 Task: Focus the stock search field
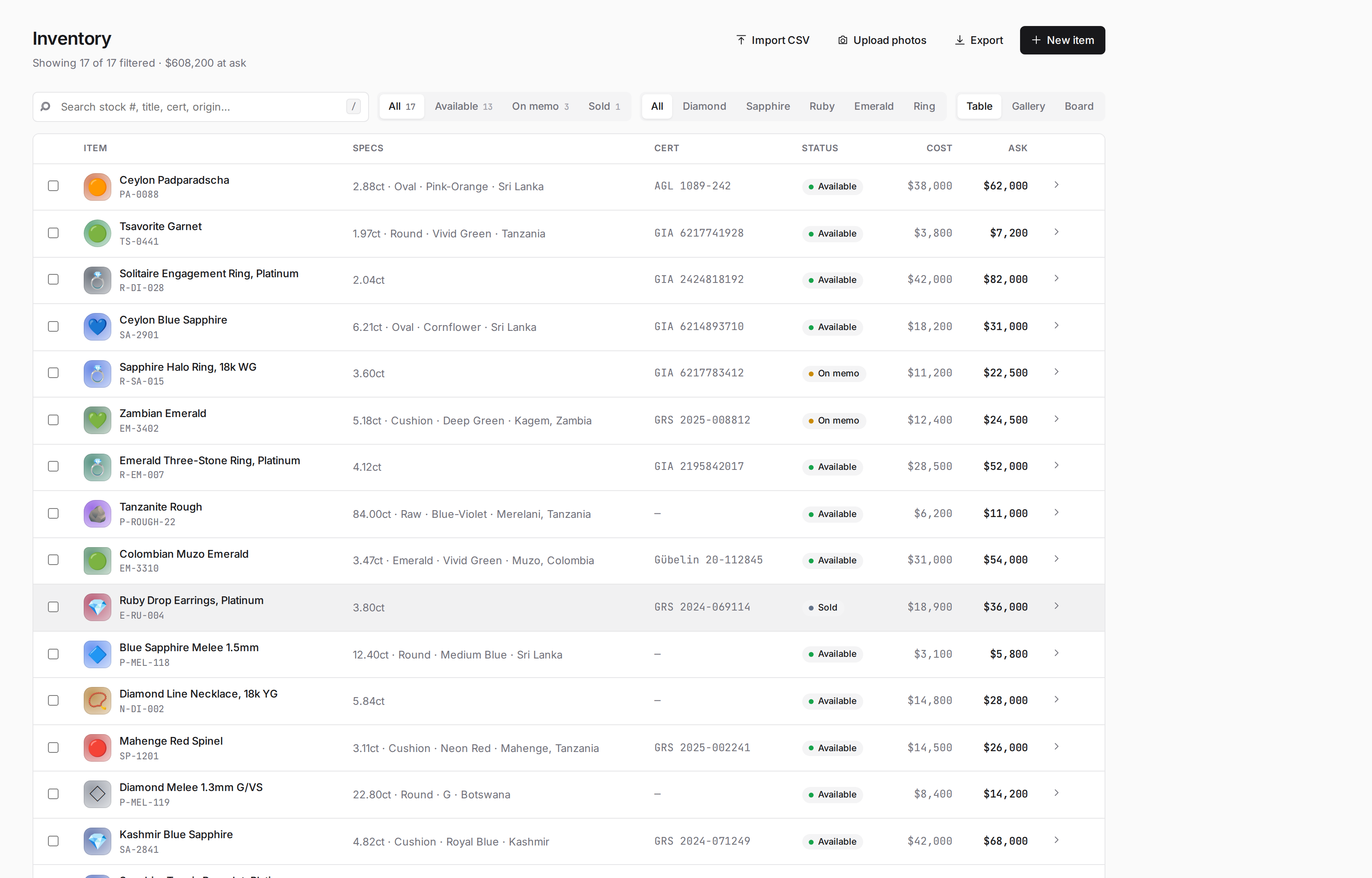pyautogui.click(x=201, y=107)
